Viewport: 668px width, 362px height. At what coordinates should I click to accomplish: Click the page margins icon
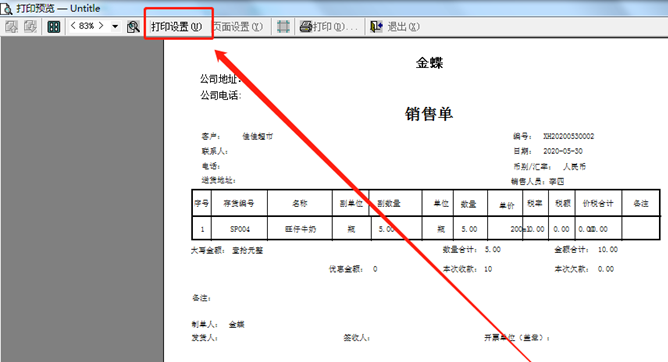(x=283, y=27)
